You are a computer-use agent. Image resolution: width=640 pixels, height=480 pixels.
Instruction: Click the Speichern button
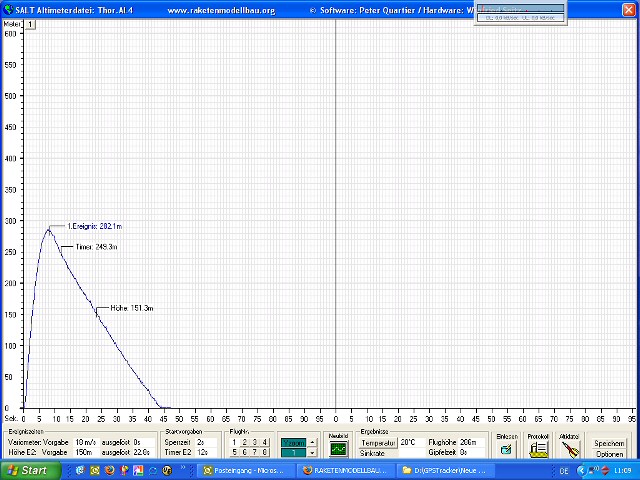pyautogui.click(x=609, y=442)
